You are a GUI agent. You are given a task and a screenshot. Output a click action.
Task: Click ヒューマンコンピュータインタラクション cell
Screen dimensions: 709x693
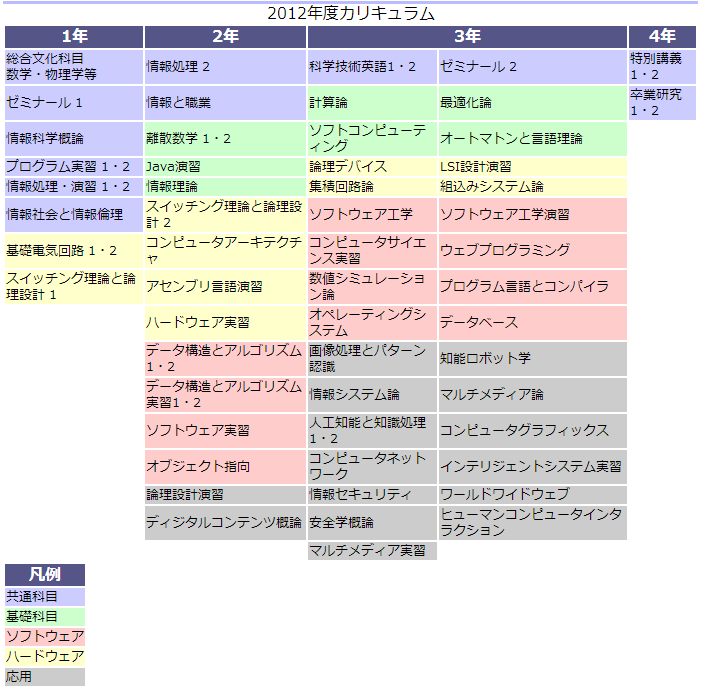533,523
